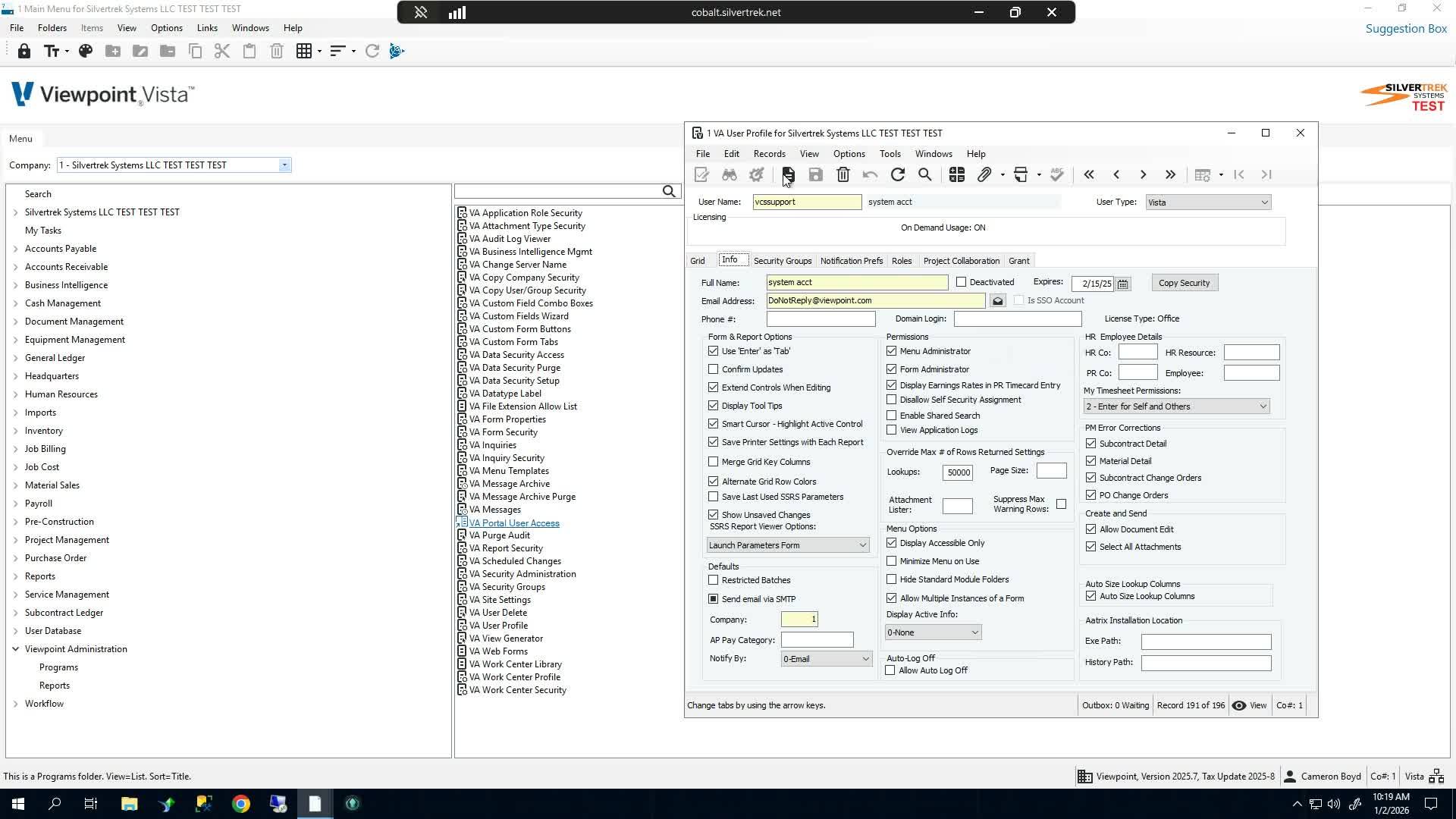Open the Company dropdown in main menu
Image resolution: width=1456 pixels, height=819 pixels.
point(284,165)
